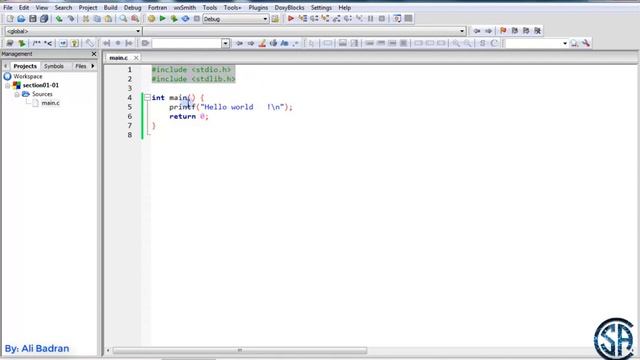The image size is (640, 360).
Task: Collapse the Sources folder node
Action: pyautogui.click(x=17, y=94)
